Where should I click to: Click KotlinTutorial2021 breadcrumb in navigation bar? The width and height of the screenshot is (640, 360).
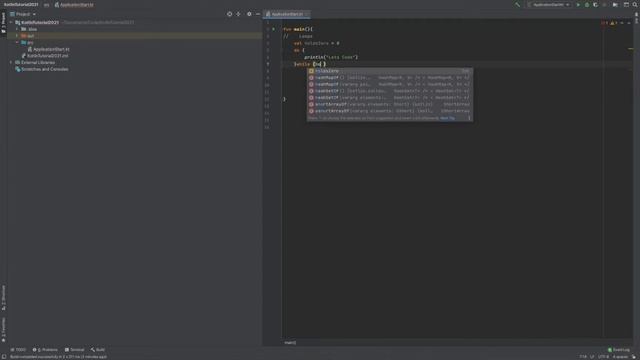tap(21, 5)
